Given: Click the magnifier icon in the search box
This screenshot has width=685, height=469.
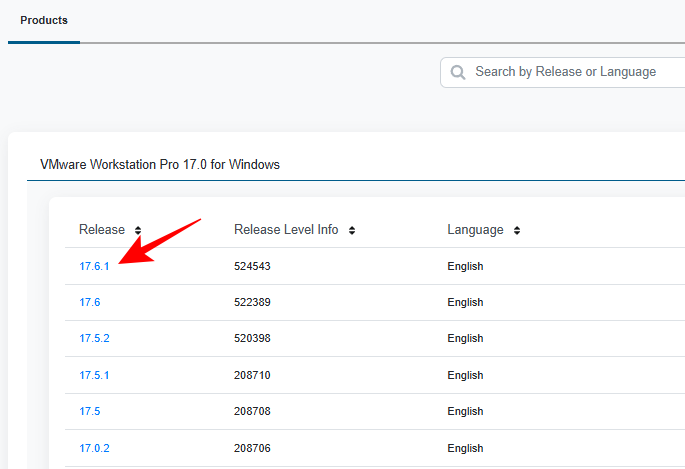Looking at the screenshot, I should pos(458,72).
